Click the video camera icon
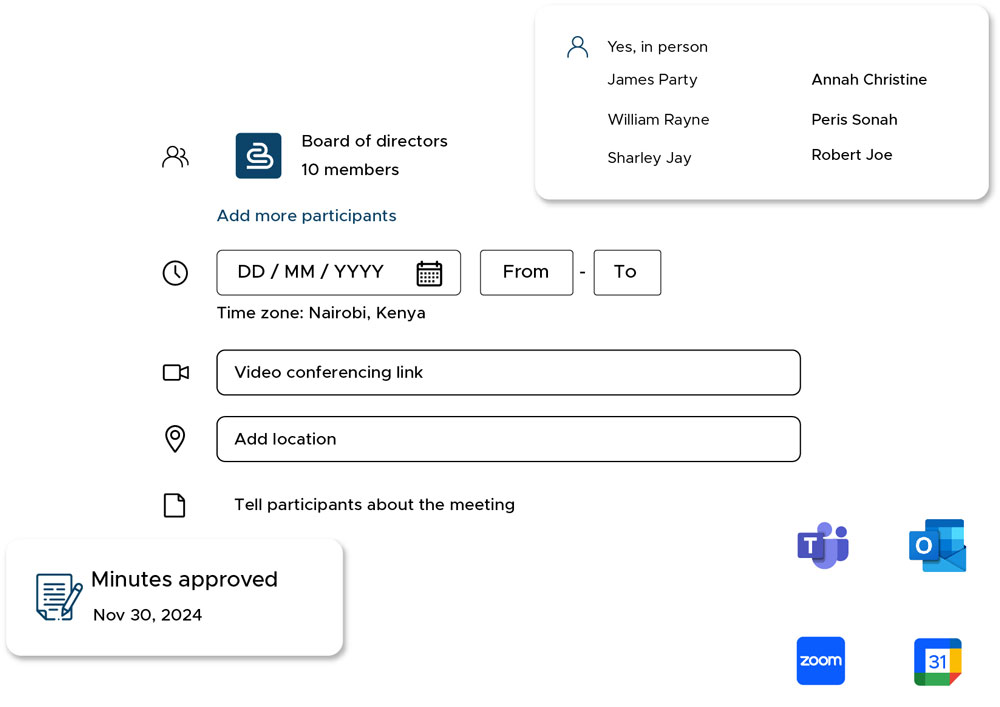This screenshot has width=1000, height=707. [176, 373]
